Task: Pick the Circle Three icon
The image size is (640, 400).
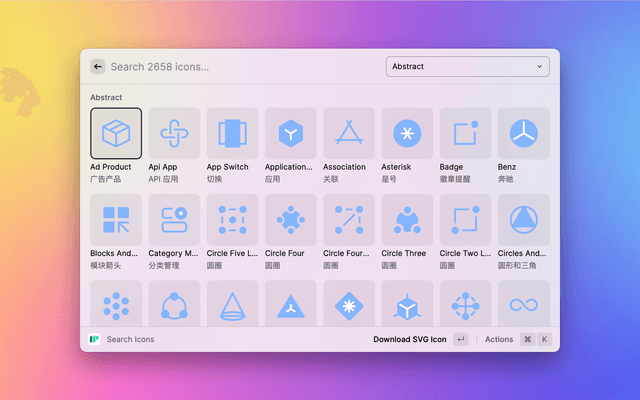Action: (x=407, y=220)
